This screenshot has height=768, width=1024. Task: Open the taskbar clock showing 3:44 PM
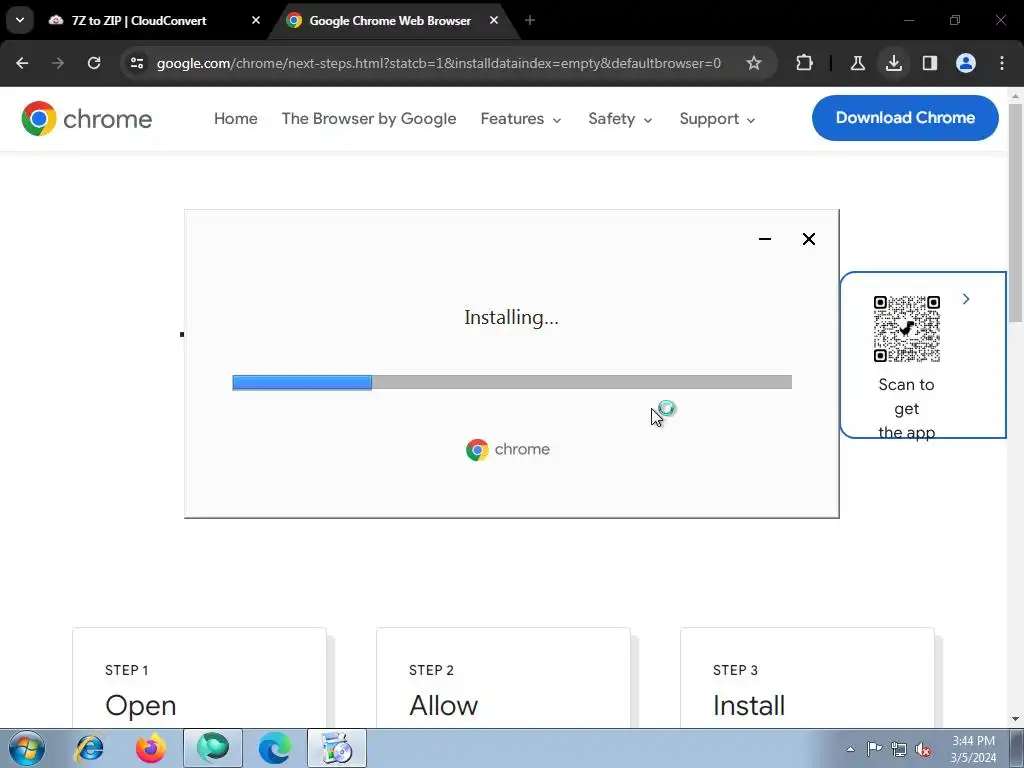[x=974, y=749]
